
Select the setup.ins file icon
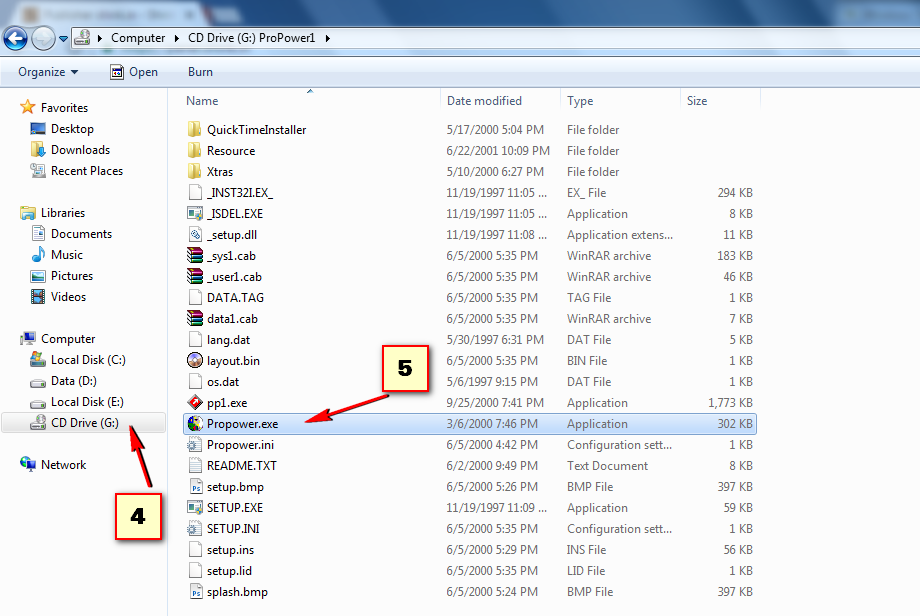pos(195,550)
